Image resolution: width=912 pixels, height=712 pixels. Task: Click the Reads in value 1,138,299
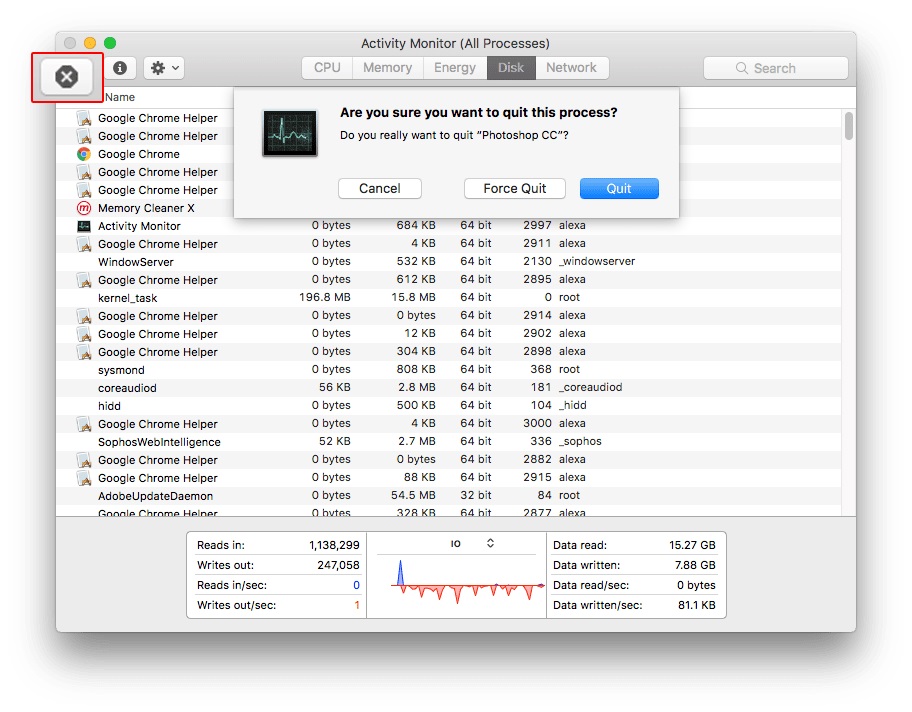334,546
